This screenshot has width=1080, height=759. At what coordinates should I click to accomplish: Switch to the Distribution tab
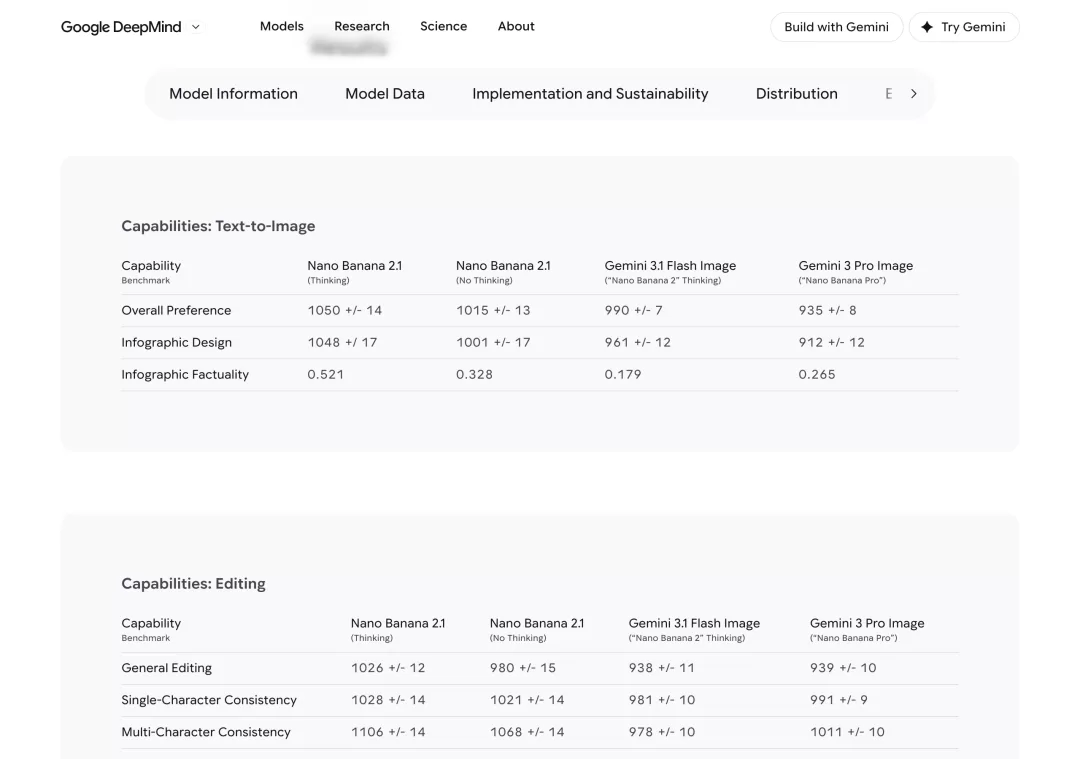(797, 94)
